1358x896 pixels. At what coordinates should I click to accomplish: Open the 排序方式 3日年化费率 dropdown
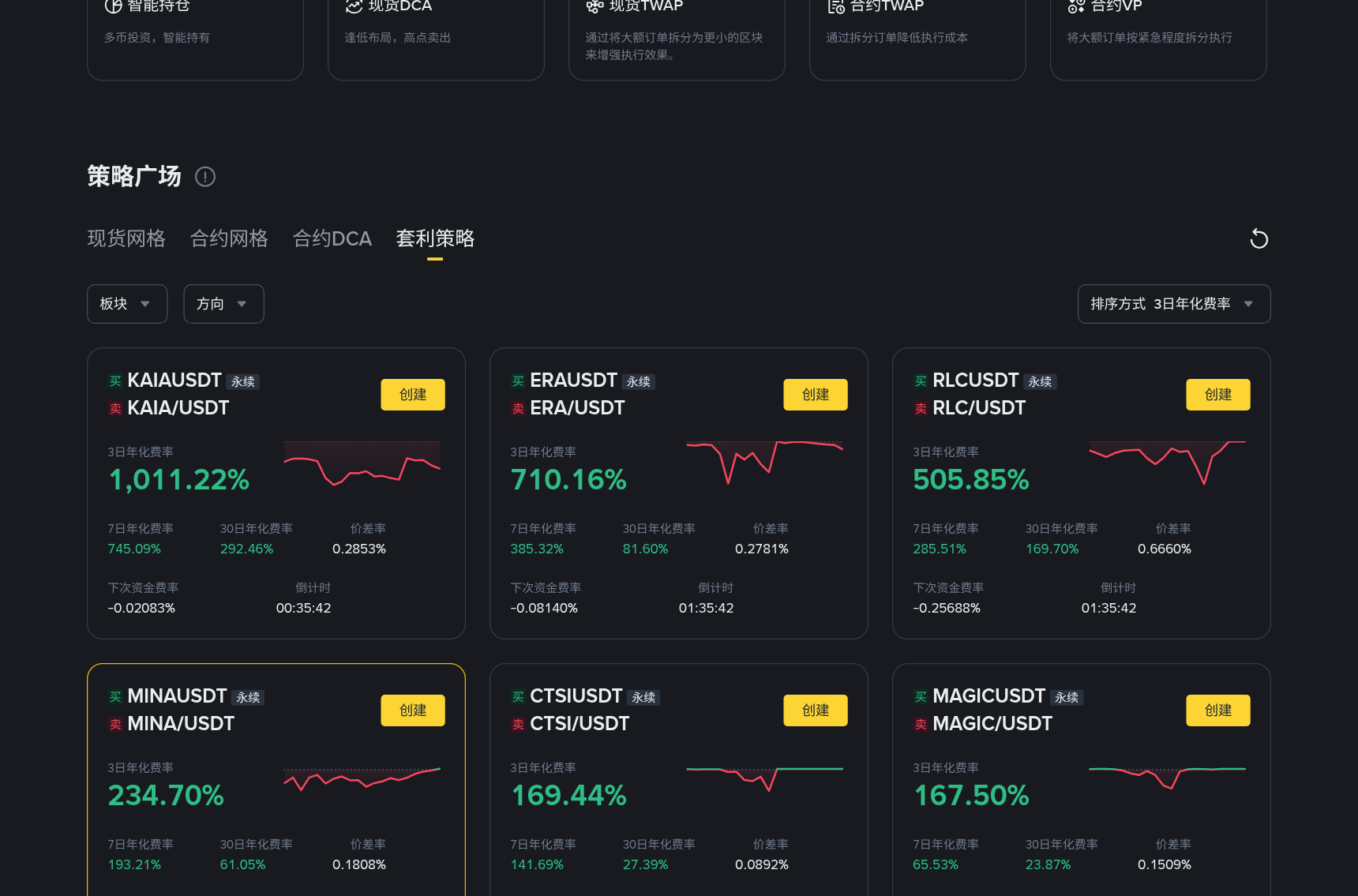pos(1174,304)
